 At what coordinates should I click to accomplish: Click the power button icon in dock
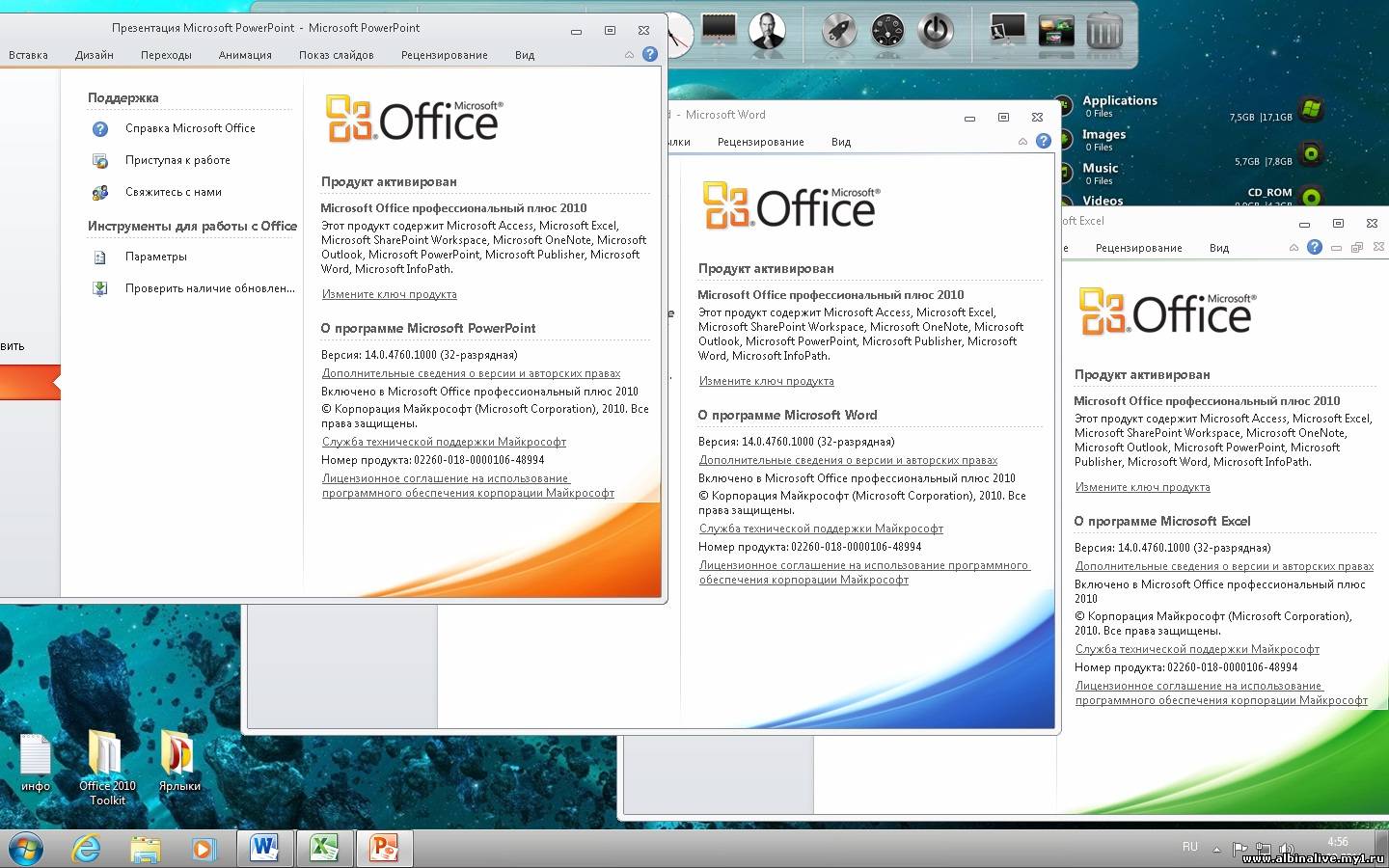point(936,31)
